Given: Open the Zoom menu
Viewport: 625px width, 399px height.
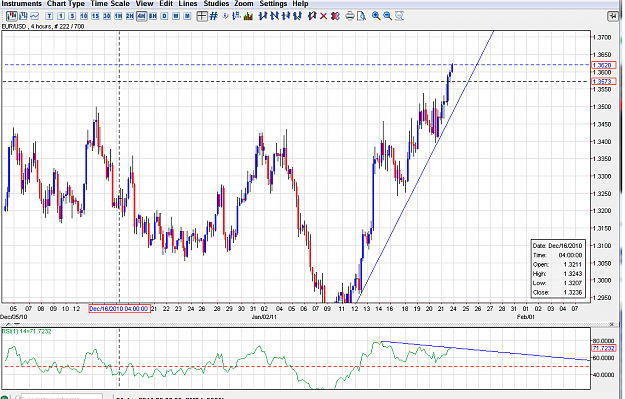Looking at the screenshot, I should [x=244, y=4].
